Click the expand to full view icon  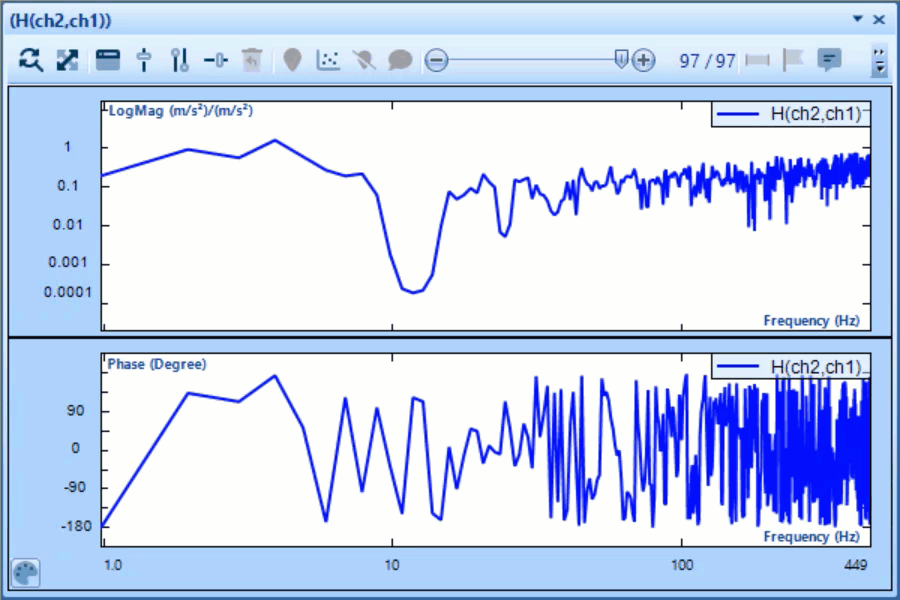pos(67,61)
